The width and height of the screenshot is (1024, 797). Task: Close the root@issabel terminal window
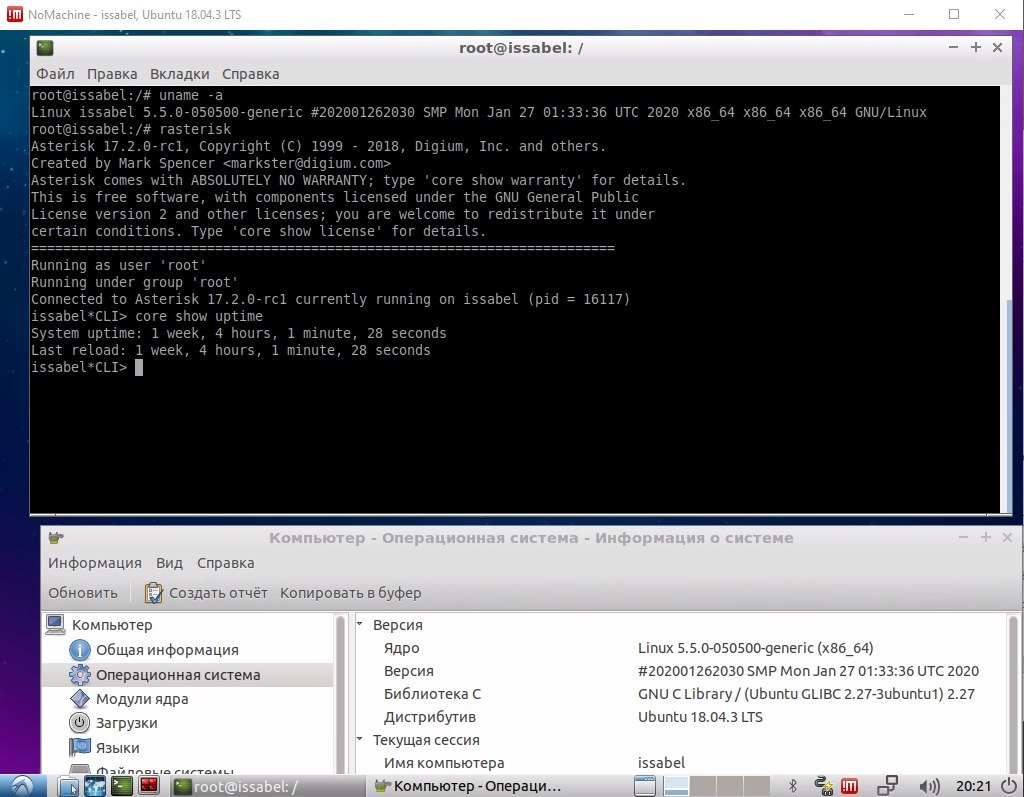coord(997,47)
